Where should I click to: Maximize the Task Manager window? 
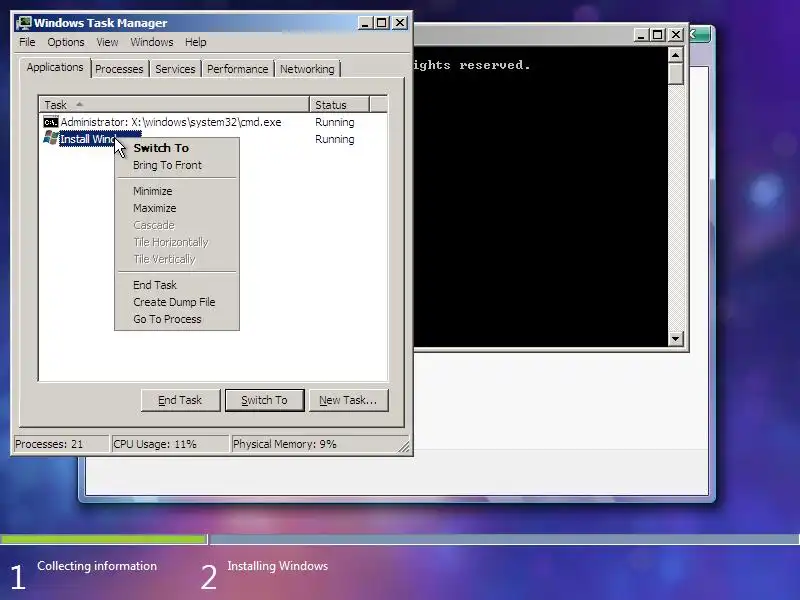pyautogui.click(x=382, y=23)
